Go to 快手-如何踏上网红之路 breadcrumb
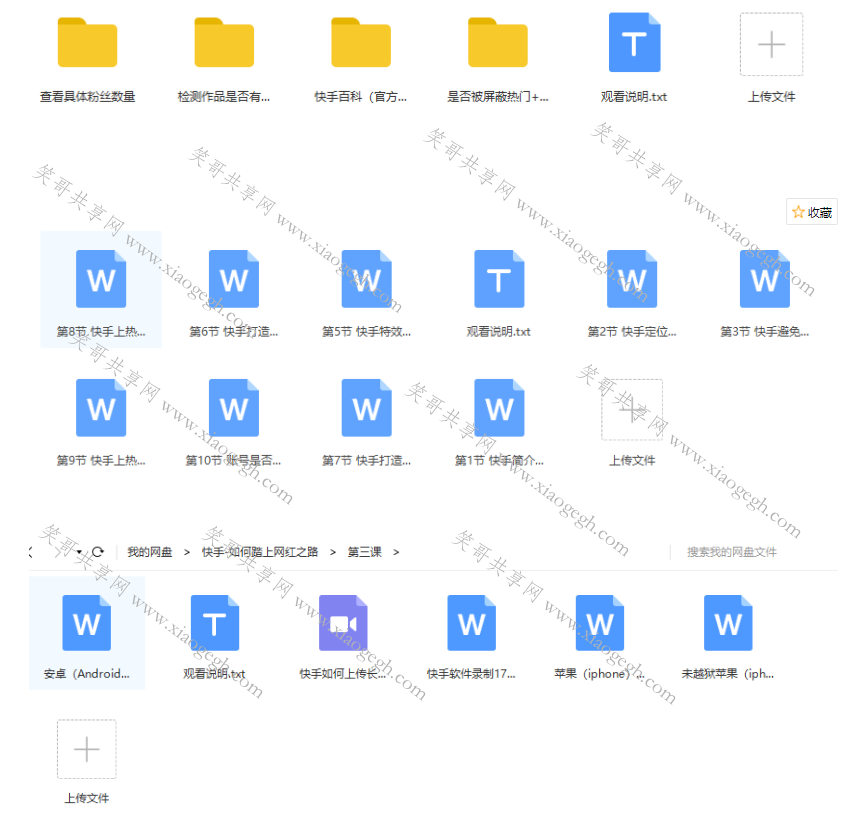 pos(260,552)
